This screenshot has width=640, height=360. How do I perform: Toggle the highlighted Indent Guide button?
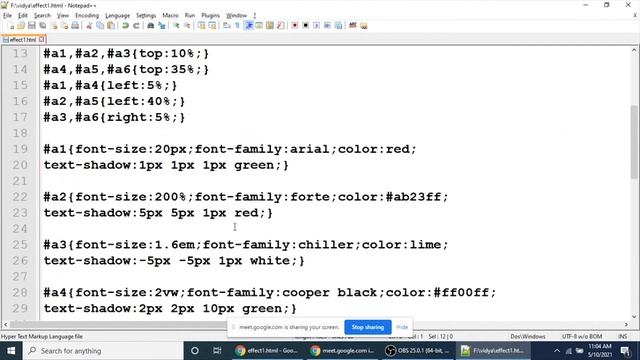point(249,26)
